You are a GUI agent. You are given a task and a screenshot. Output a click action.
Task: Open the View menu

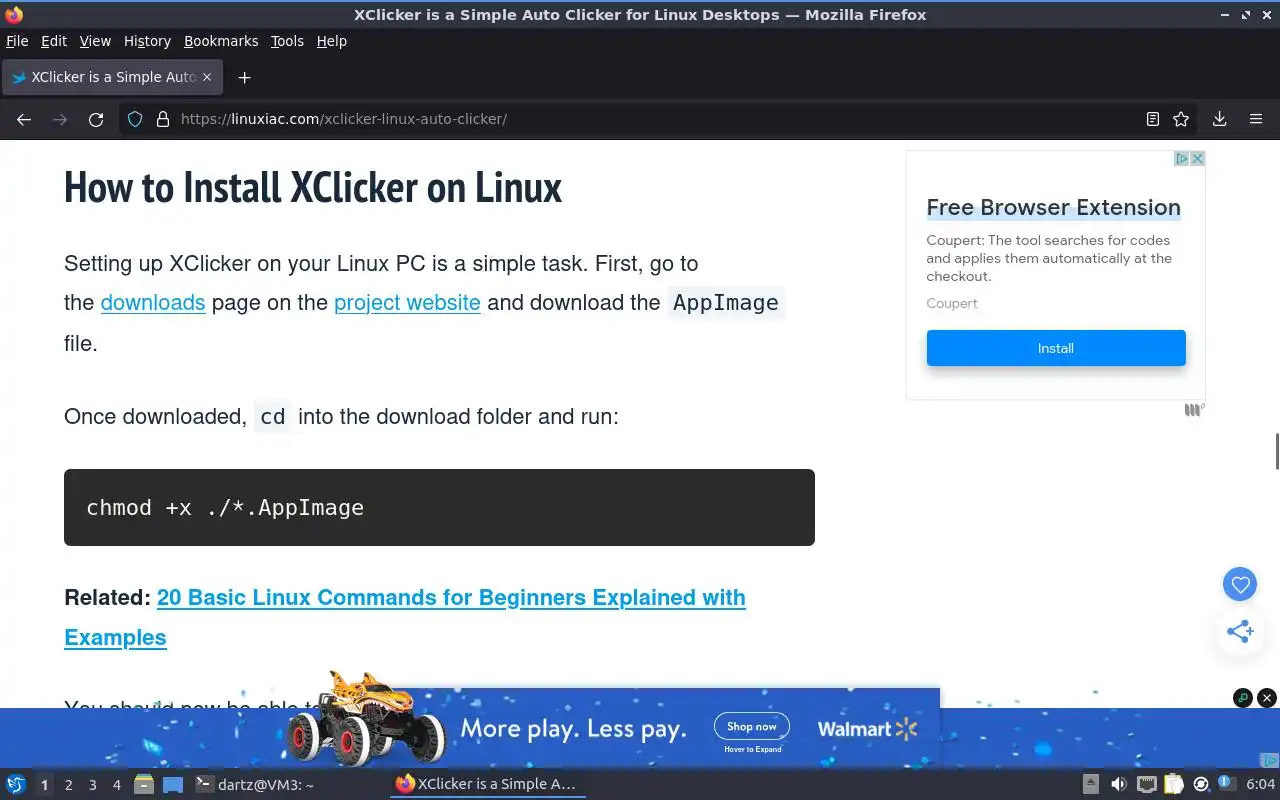coord(95,41)
